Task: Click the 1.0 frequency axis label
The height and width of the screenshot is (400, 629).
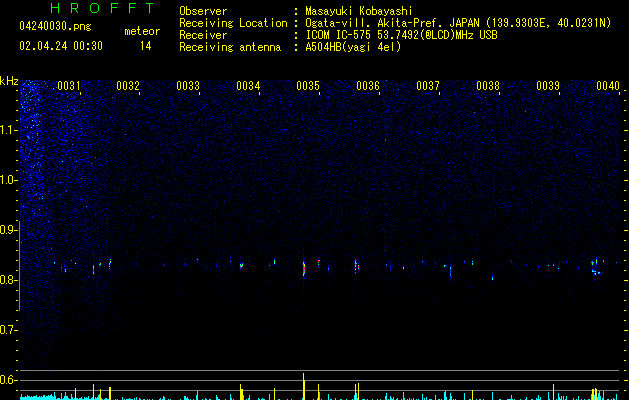Action: (8, 180)
